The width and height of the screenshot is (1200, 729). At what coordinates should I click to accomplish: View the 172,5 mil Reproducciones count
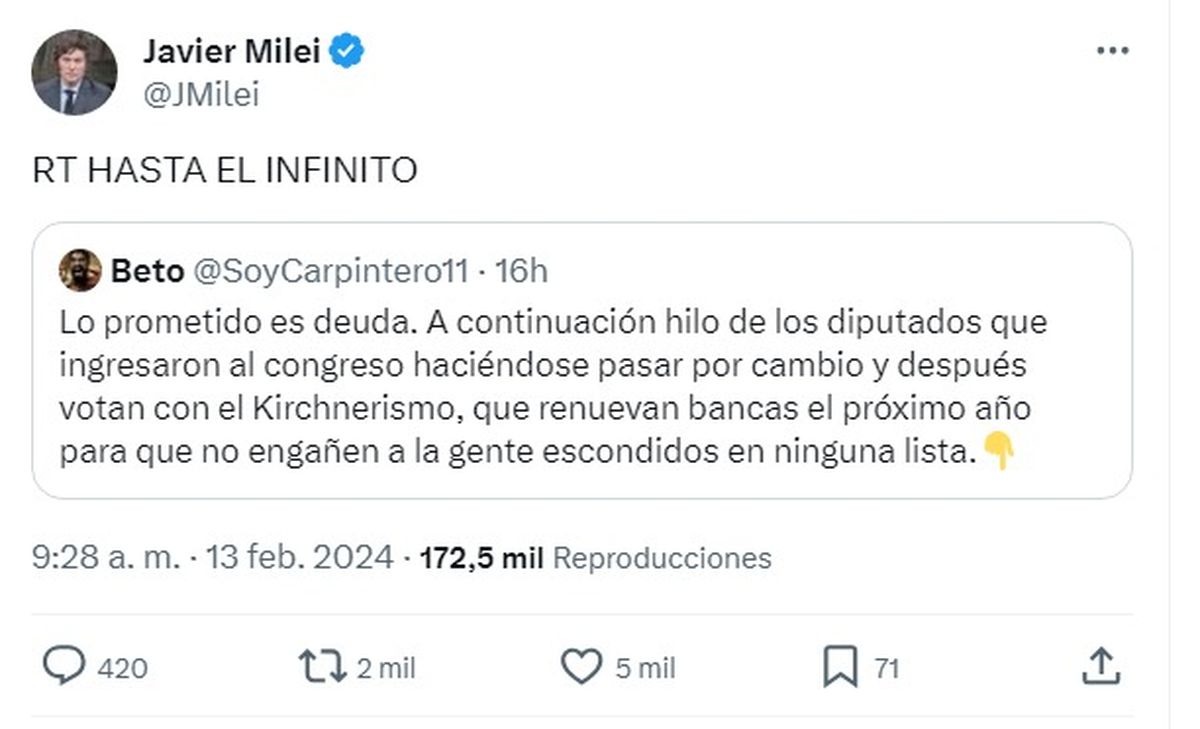596,557
